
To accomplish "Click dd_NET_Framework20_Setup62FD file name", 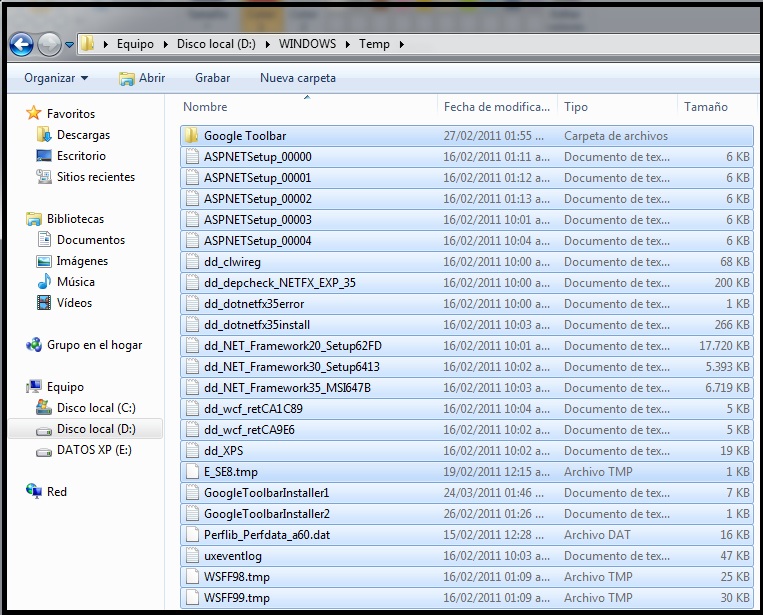I will [292, 346].
